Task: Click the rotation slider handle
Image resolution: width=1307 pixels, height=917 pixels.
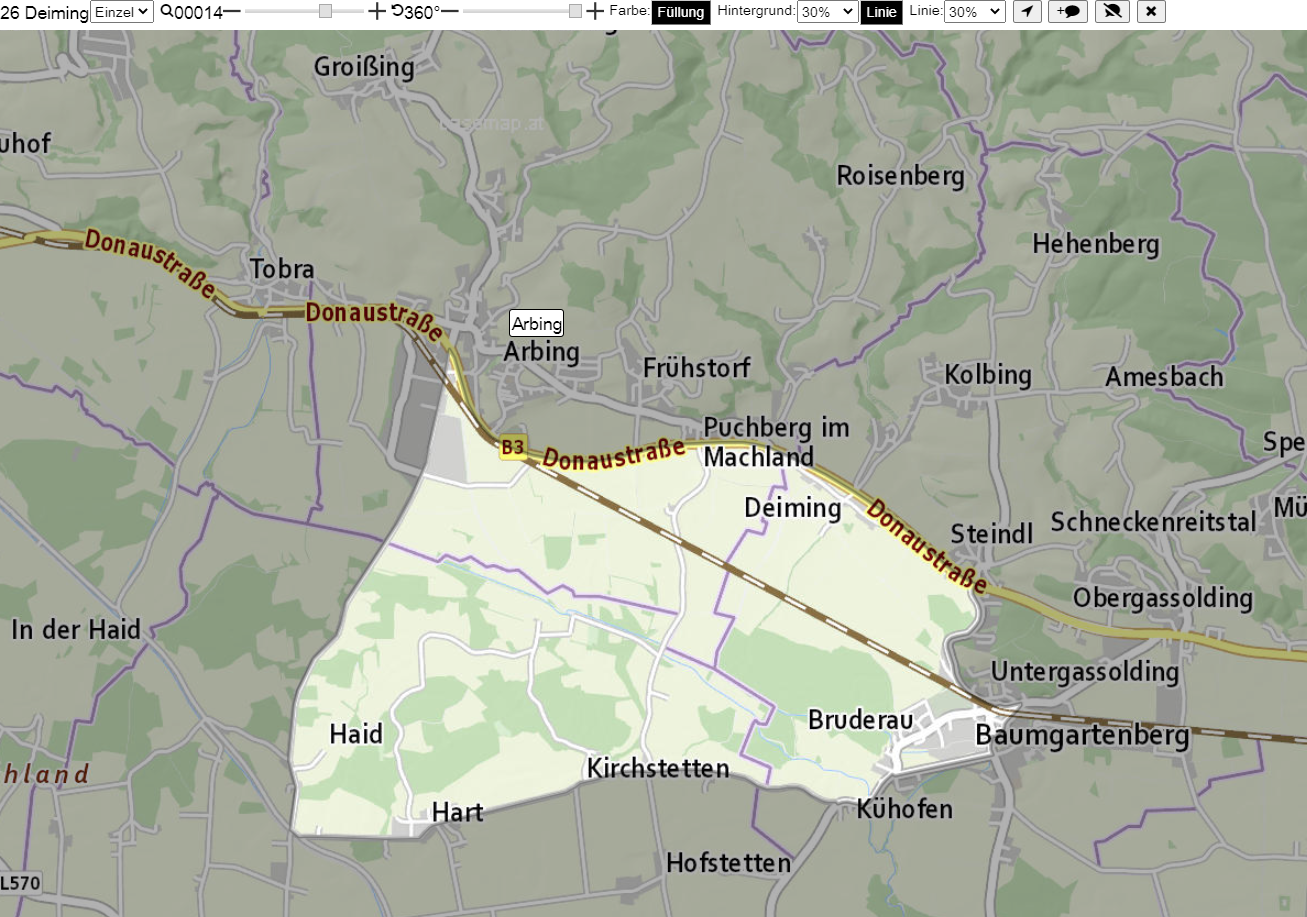Action: 575,11
